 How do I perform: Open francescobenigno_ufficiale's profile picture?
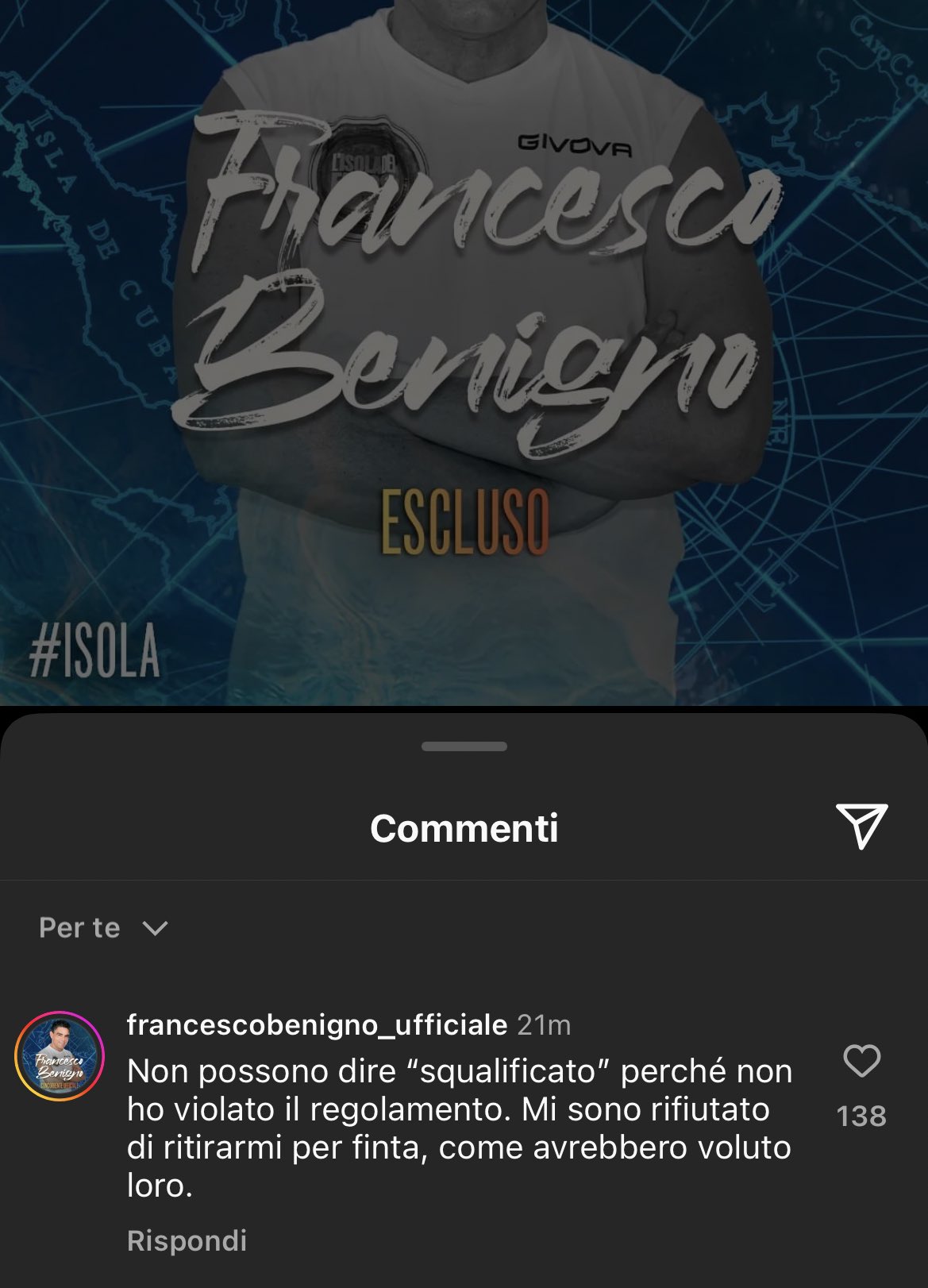[60, 1056]
